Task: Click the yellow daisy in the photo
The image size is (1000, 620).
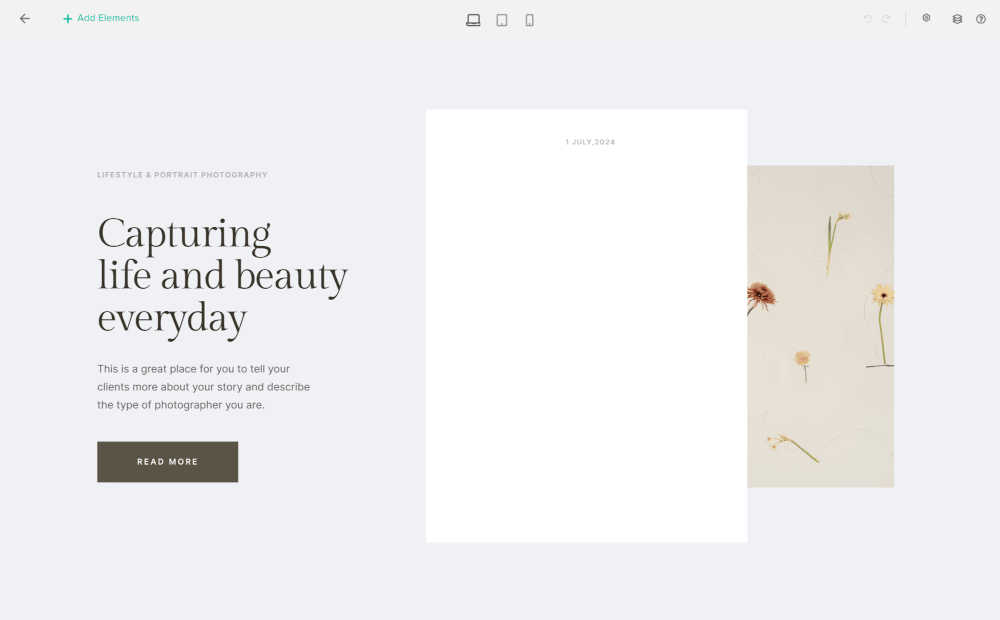Action: (x=882, y=294)
